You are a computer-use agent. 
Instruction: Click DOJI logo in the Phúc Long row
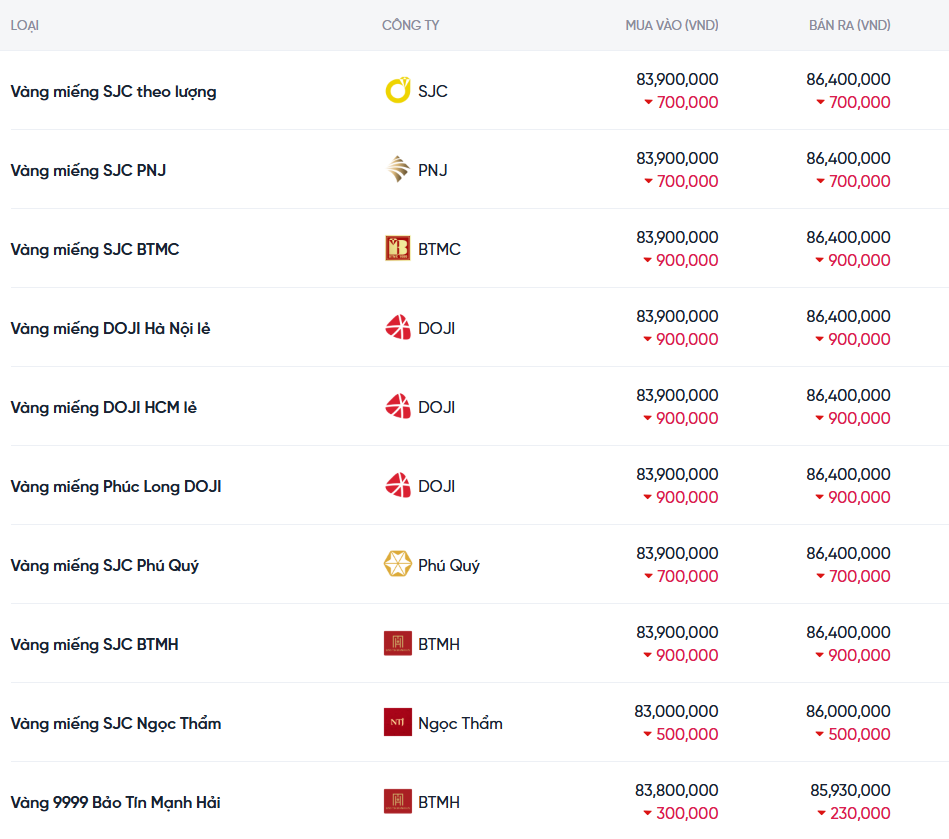pos(397,486)
